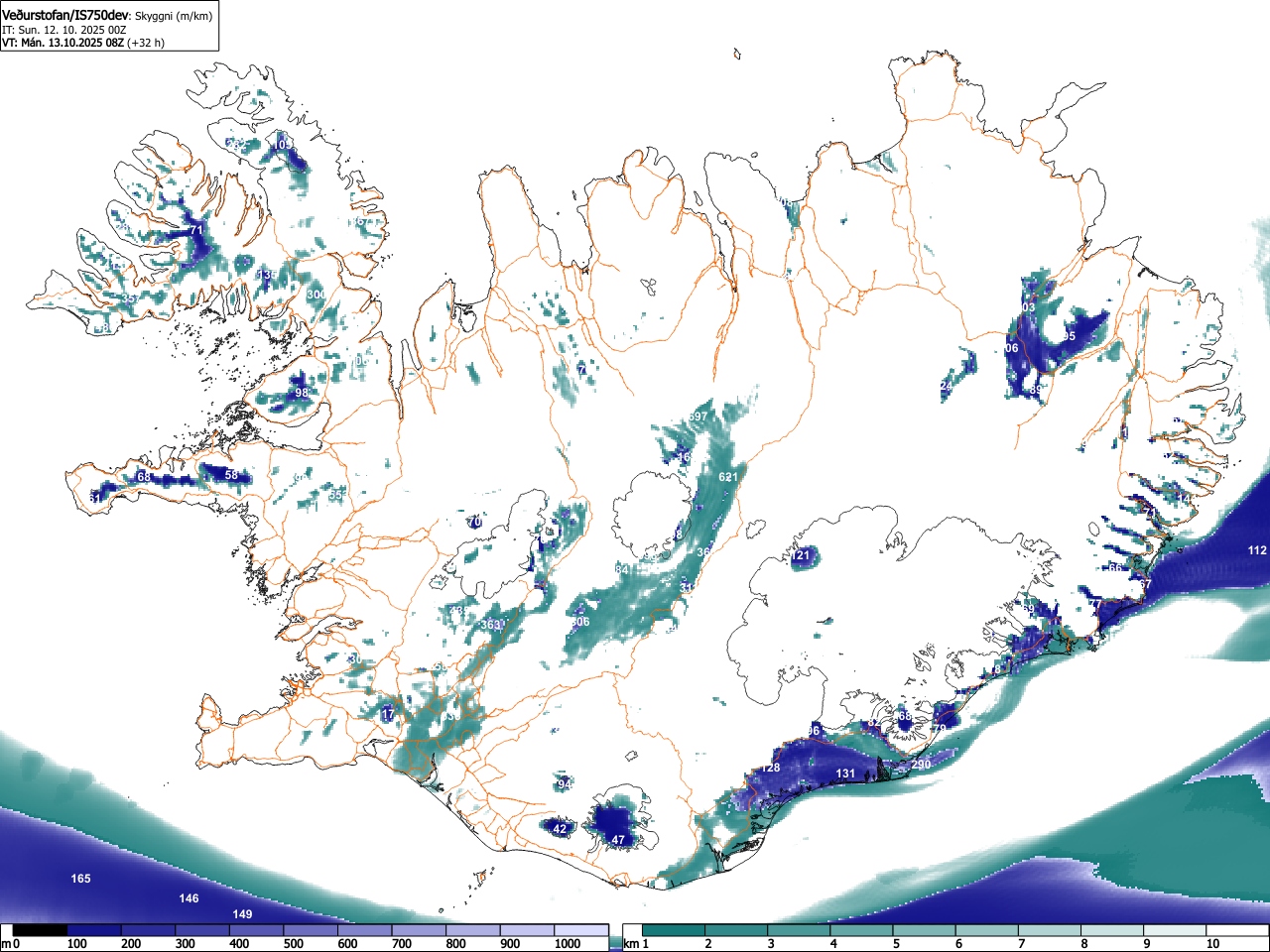Click the '5' km tick label on the legend
This screenshot has width=1270, height=952.
pos(896,944)
